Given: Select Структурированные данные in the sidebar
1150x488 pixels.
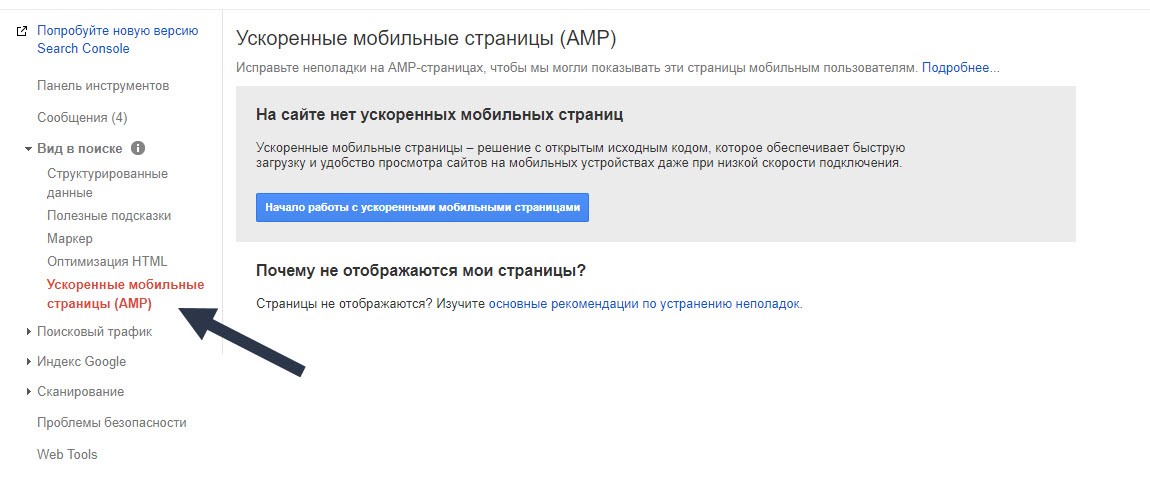Looking at the screenshot, I should [x=107, y=183].
